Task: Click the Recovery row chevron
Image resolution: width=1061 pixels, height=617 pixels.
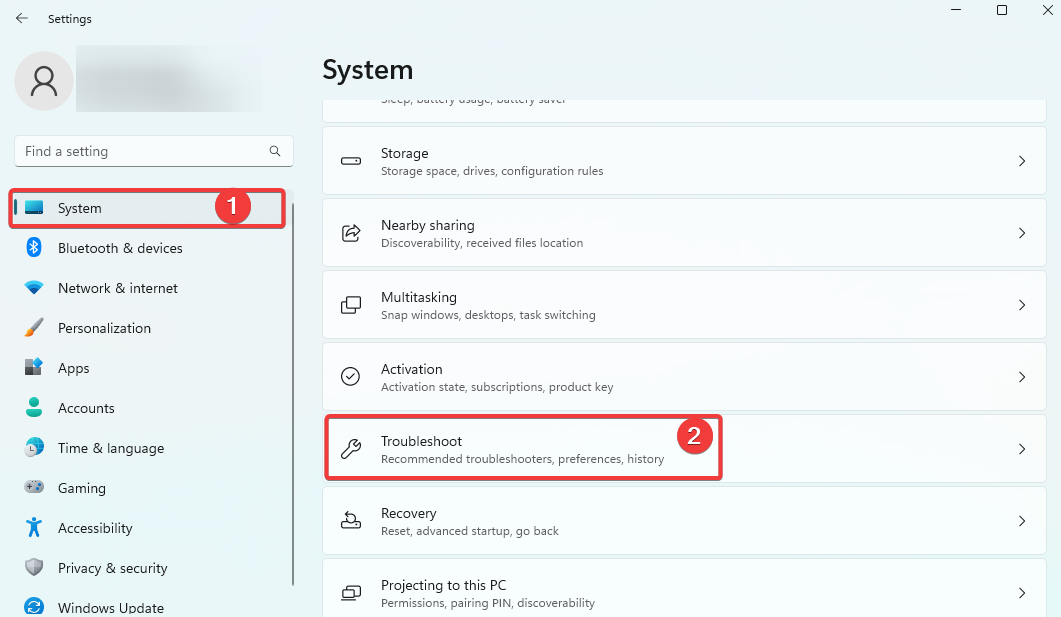Action: [x=1022, y=521]
